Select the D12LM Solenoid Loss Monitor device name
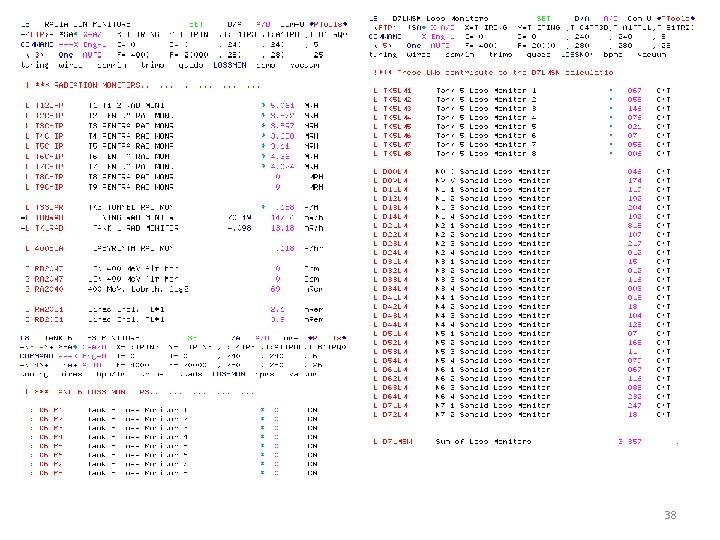This screenshot has width=720, height=540. click(394, 199)
